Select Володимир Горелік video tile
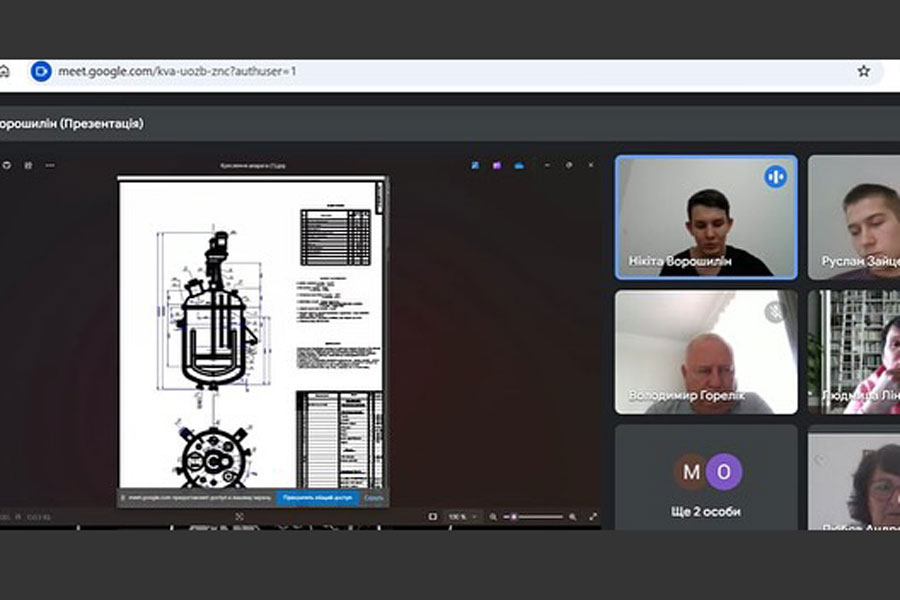The height and width of the screenshot is (600, 900). (x=706, y=352)
